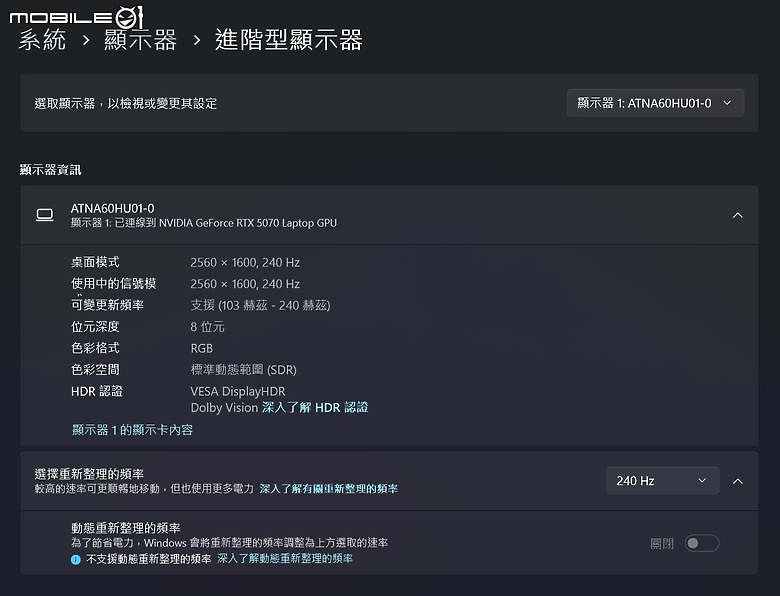Click the HDR 認證 label
This screenshot has width=780, height=596.
(x=97, y=392)
